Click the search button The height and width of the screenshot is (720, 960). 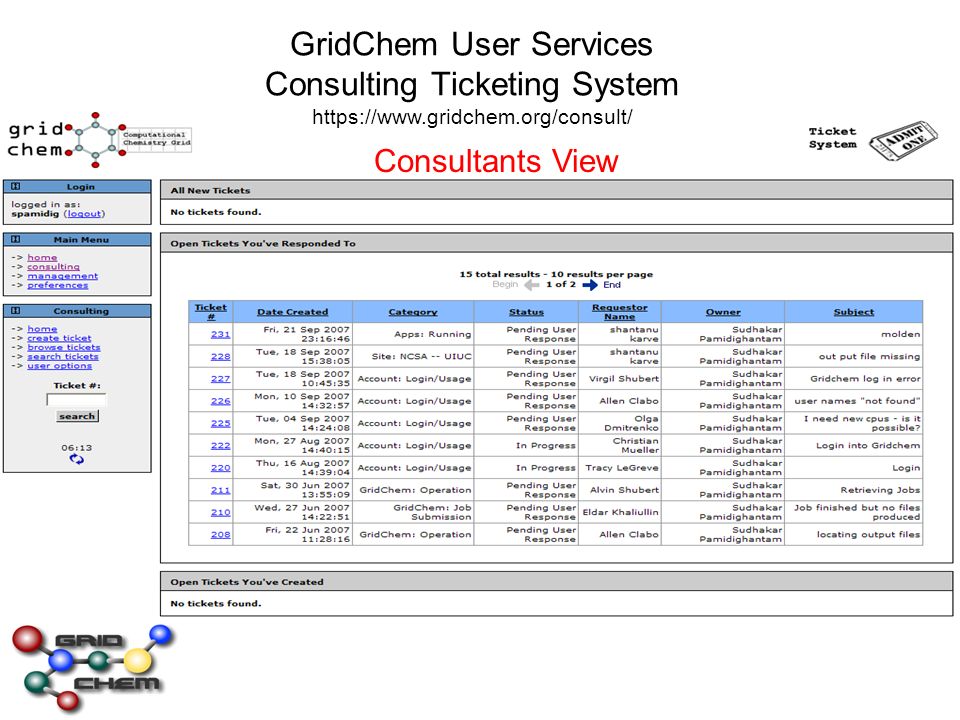click(x=77, y=416)
